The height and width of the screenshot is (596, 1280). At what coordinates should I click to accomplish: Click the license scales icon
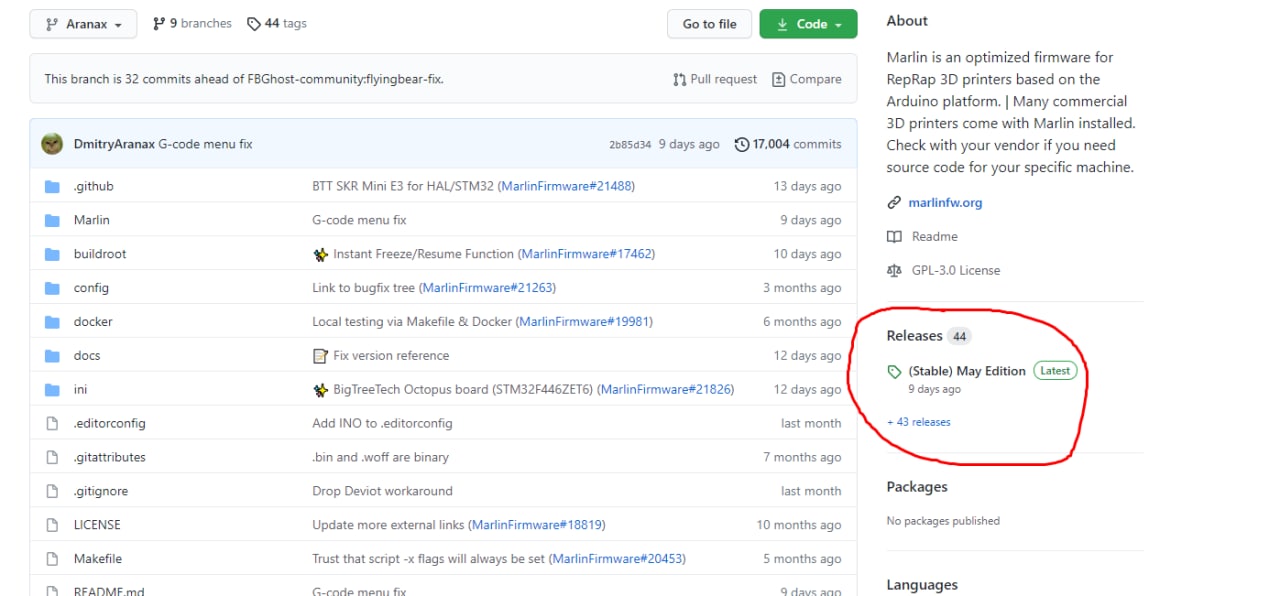[x=894, y=270]
